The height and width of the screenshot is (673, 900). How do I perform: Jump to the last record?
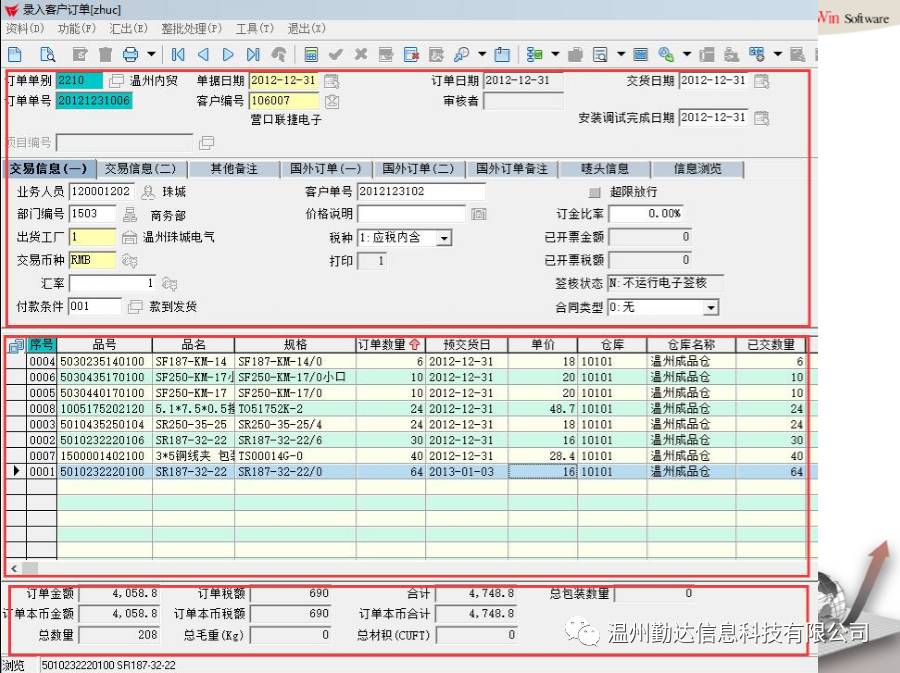point(253,54)
